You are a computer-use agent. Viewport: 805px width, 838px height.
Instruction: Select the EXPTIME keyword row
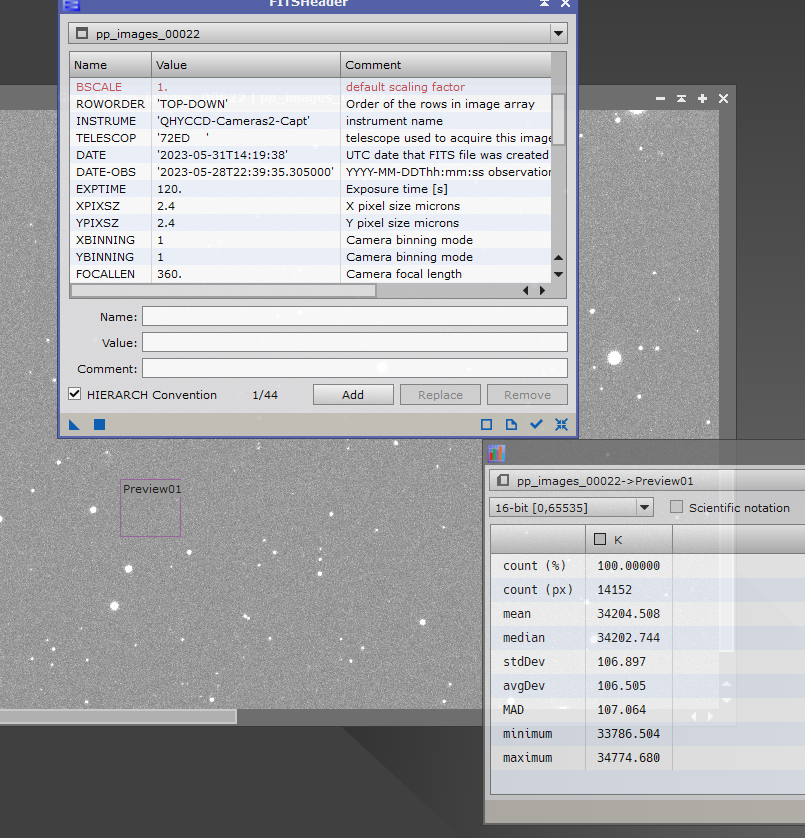point(311,189)
